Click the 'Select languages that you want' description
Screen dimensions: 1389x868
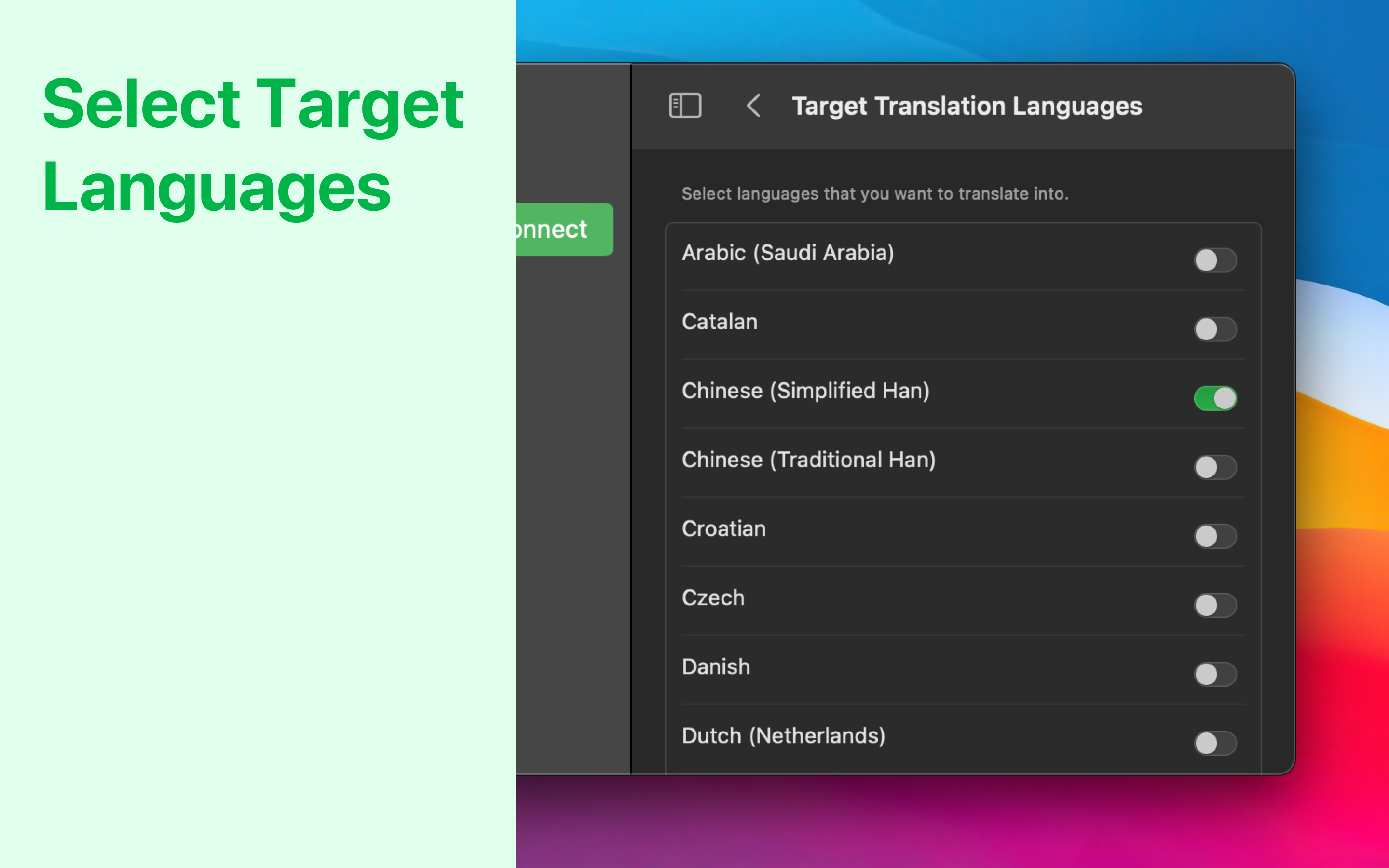[875, 193]
